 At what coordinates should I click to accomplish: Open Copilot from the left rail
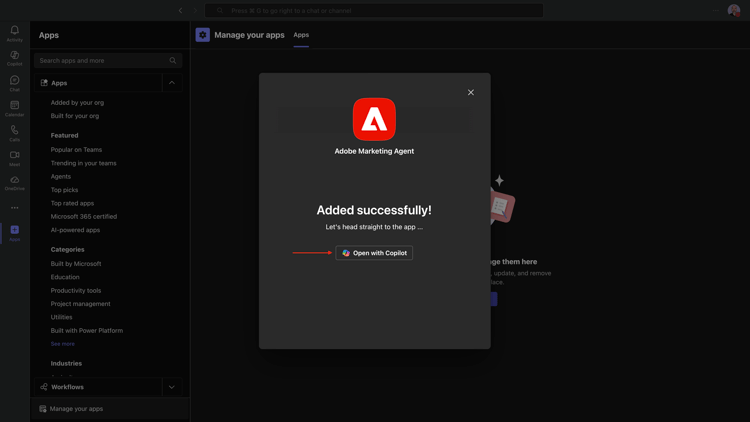(14, 58)
